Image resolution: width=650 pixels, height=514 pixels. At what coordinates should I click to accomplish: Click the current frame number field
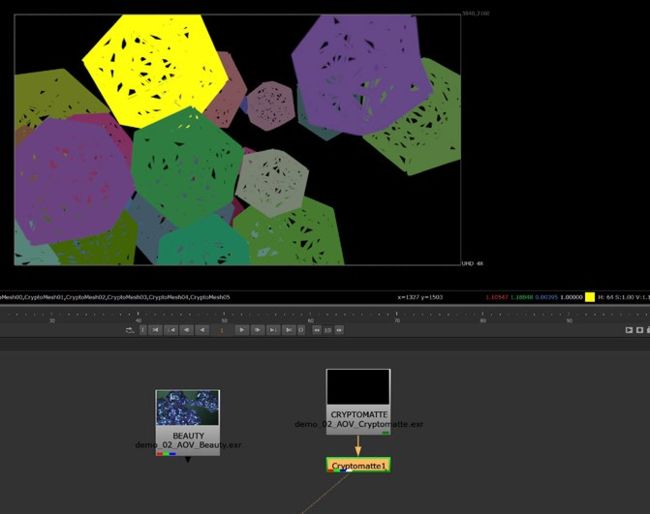pyautogui.click(x=222, y=329)
